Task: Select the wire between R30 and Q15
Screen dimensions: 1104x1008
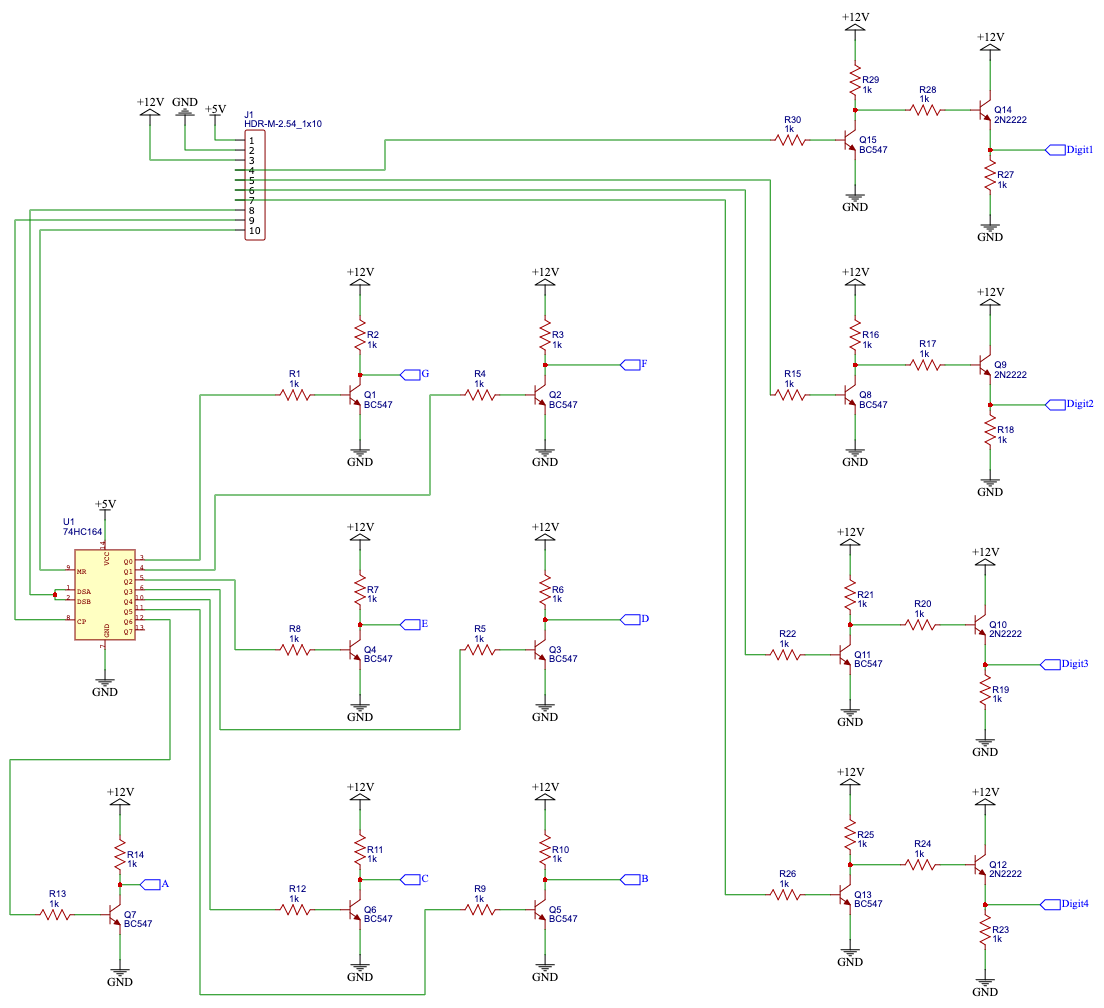Action: pyautogui.click(x=822, y=140)
